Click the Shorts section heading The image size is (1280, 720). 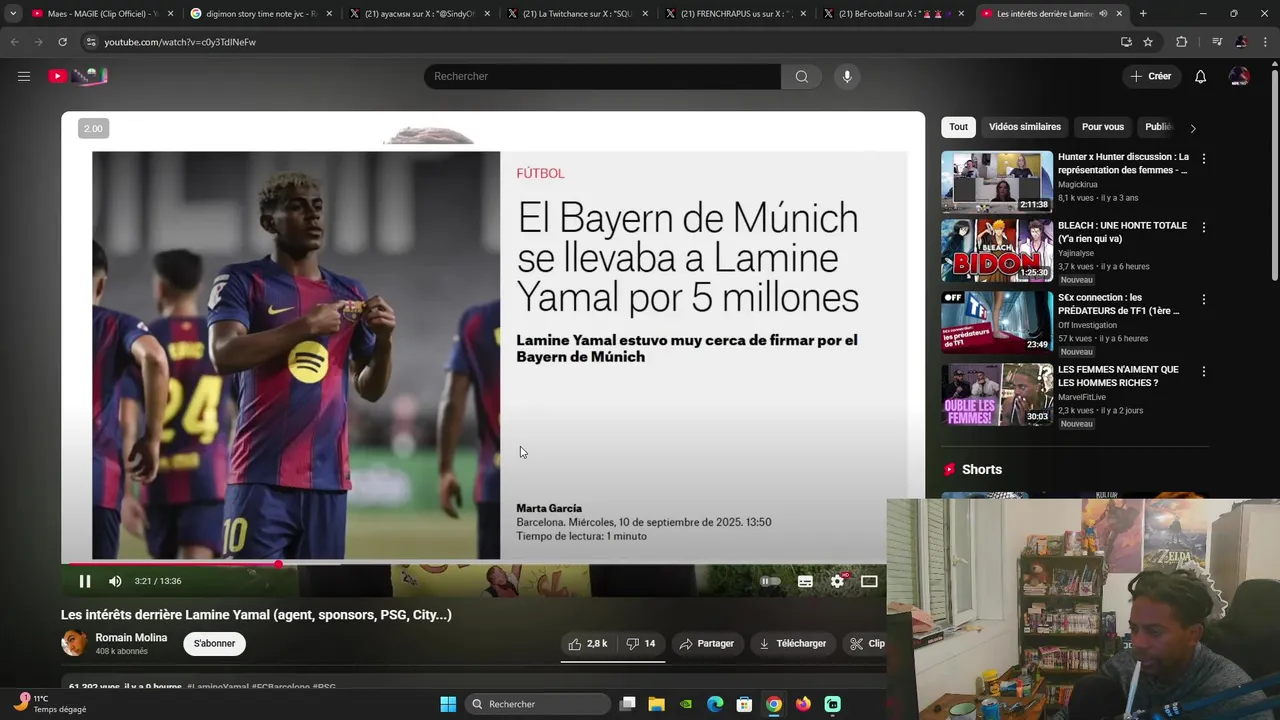pos(981,469)
